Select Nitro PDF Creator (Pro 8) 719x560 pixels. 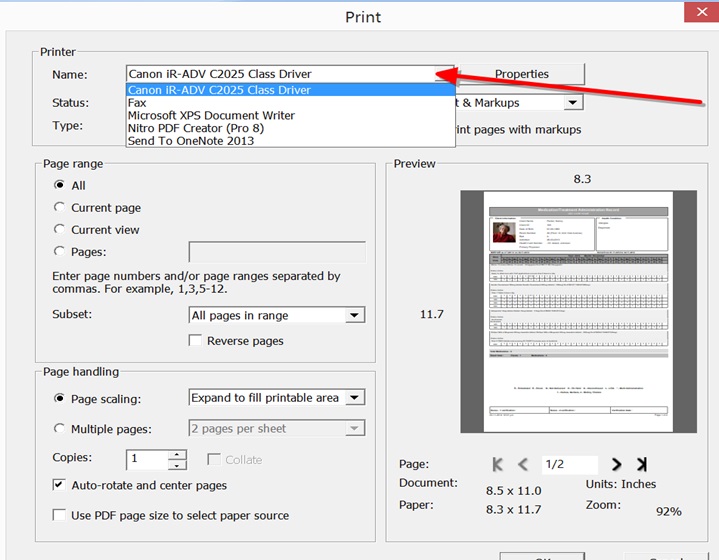(x=197, y=128)
